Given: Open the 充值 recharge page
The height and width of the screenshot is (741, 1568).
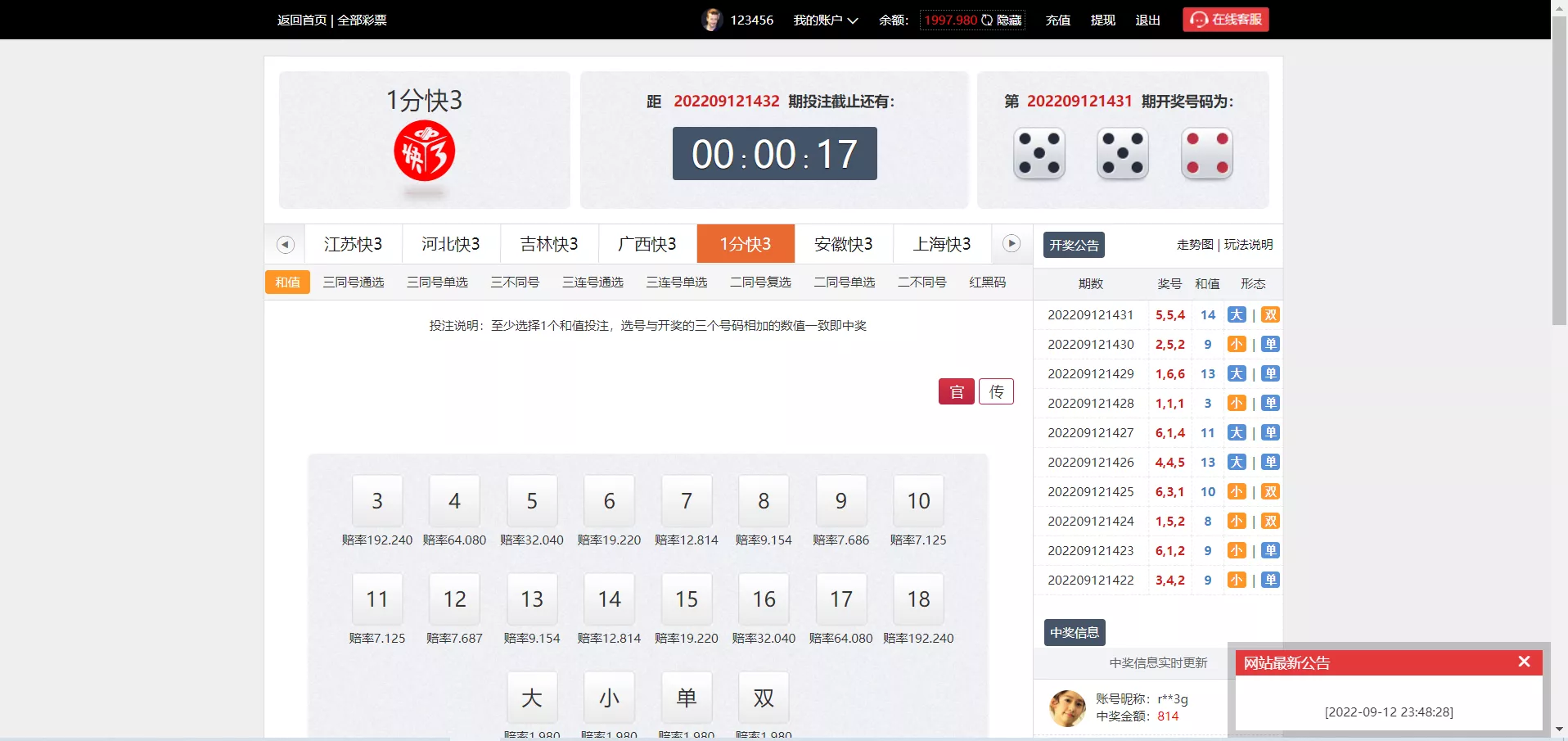Looking at the screenshot, I should coord(1057,20).
